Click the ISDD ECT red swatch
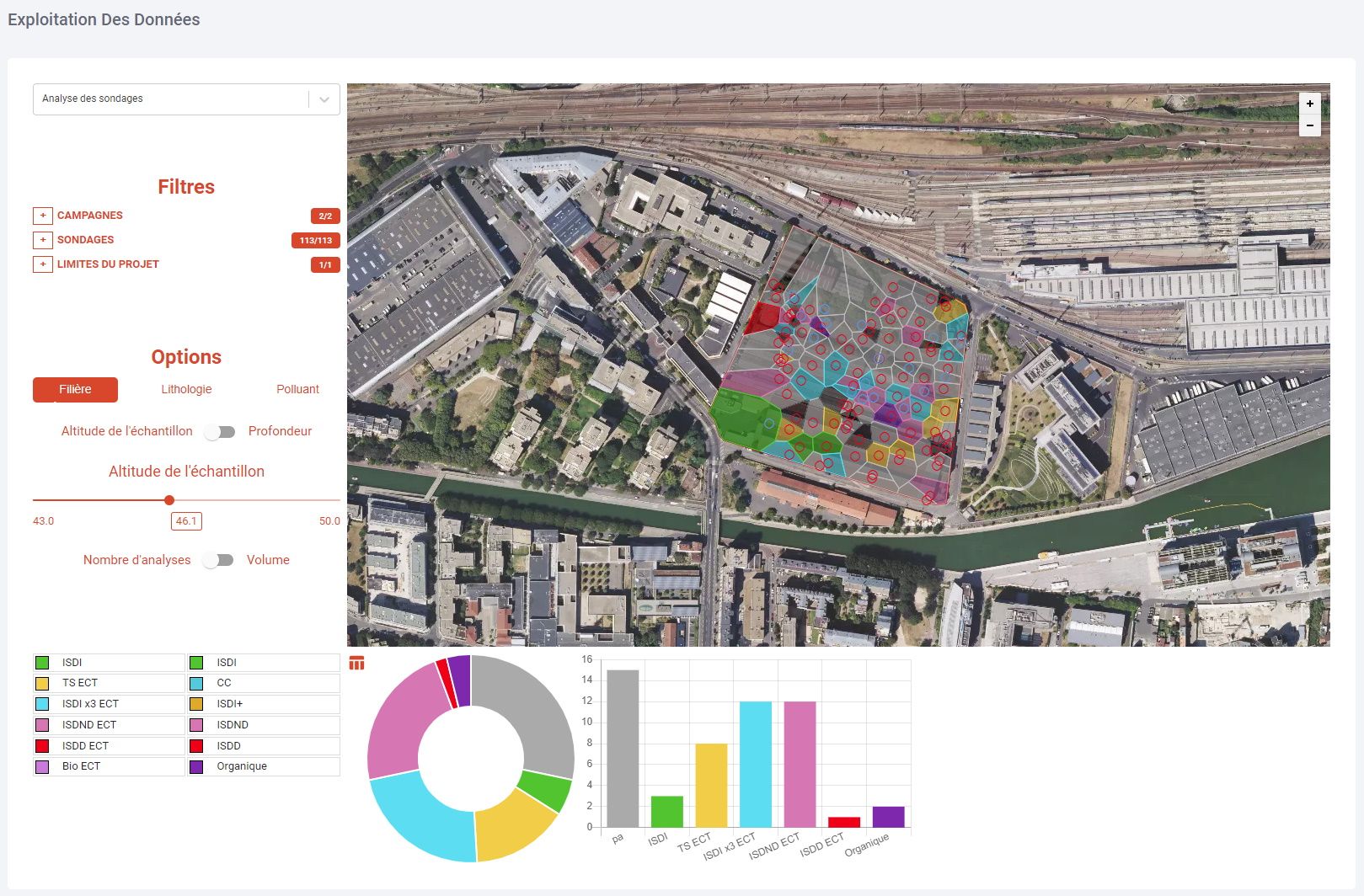Screen dimensions: 1364x896 point(42,746)
